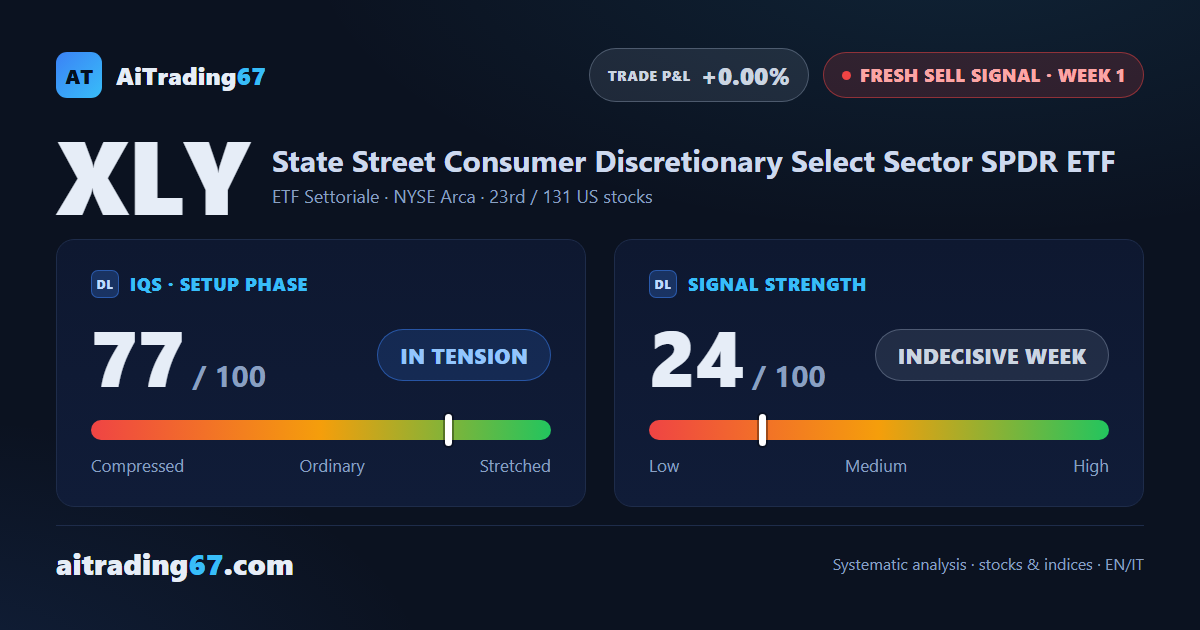Select the Fresh Sell Signal Week 1 badge
This screenshot has height=630, width=1200.
tap(983, 75)
